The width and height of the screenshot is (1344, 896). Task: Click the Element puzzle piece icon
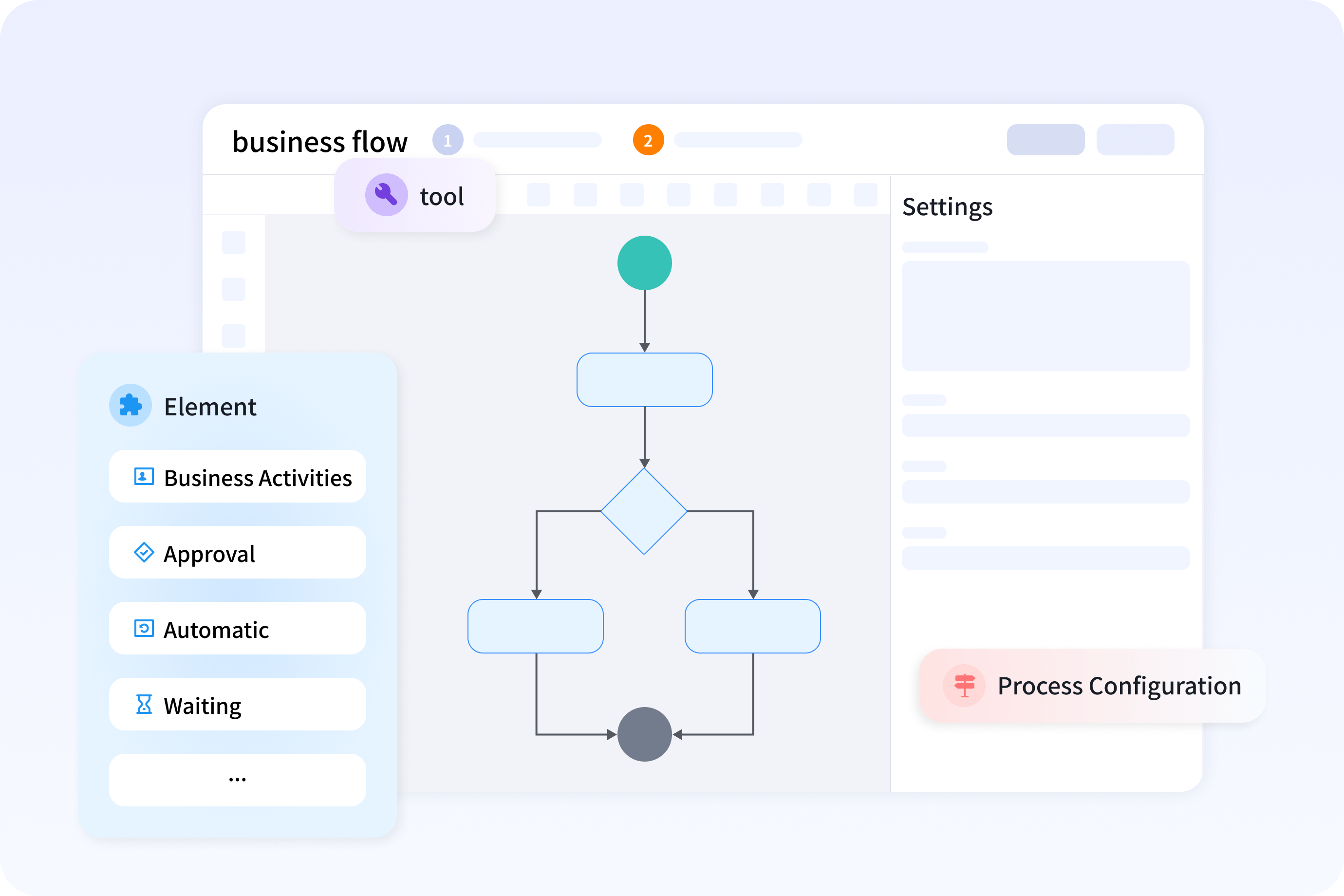tap(131, 406)
